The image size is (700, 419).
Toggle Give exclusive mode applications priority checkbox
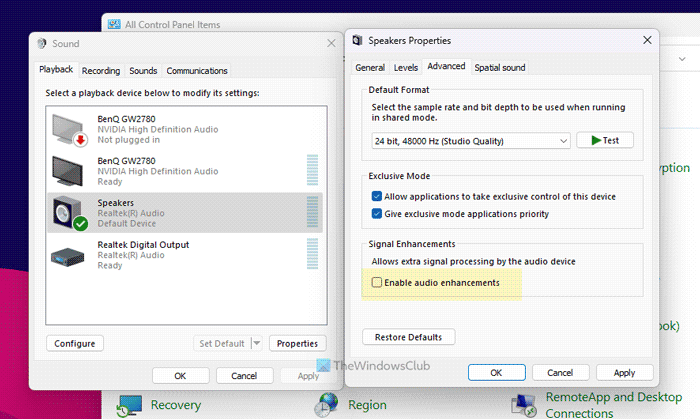(376, 214)
